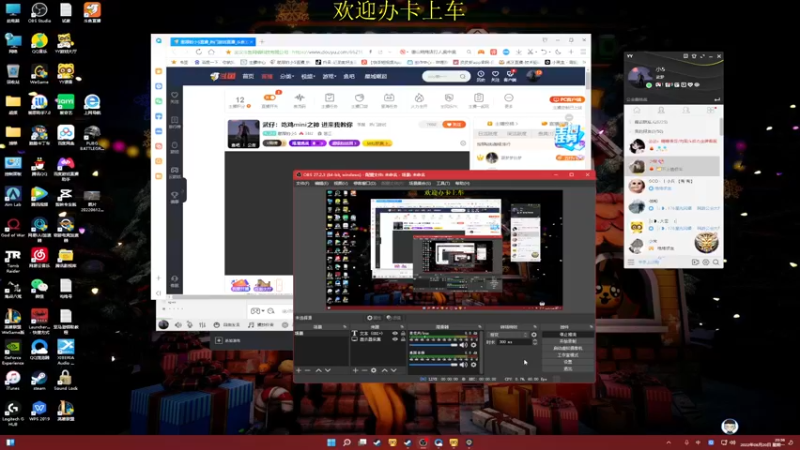Open transition properties gear in OBS
The image size is (800, 450).
[x=534, y=335]
